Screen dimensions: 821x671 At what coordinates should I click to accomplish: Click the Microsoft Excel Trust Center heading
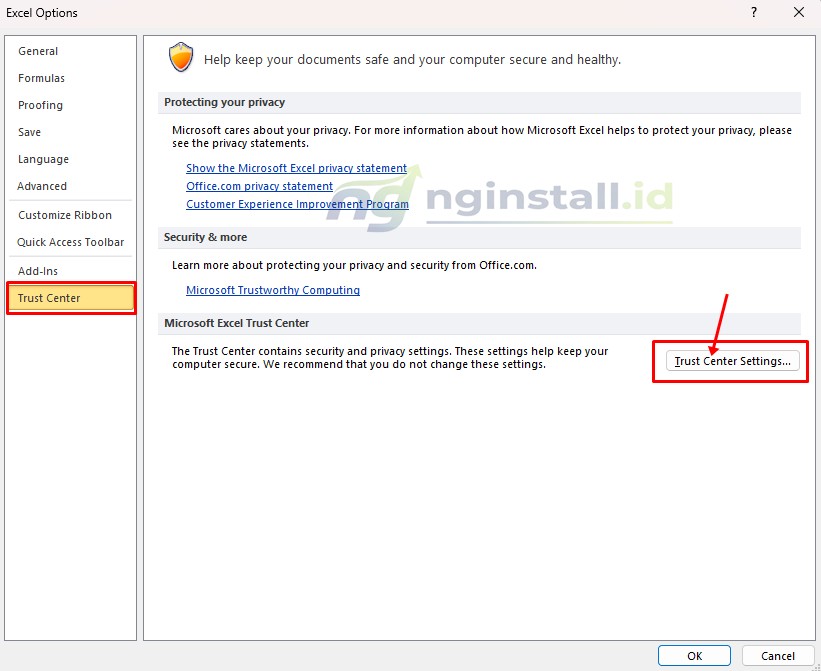pos(237,323)
